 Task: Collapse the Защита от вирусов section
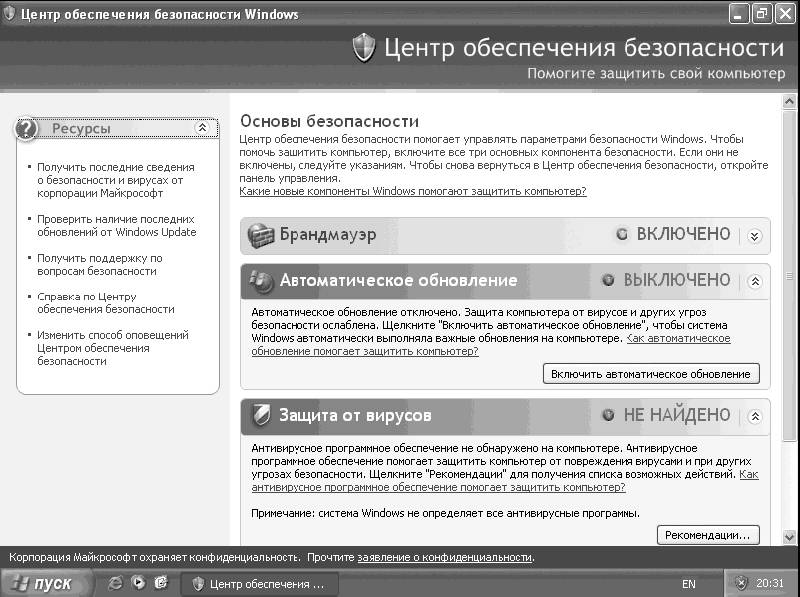pyautogui.click(x=755, y=416)
